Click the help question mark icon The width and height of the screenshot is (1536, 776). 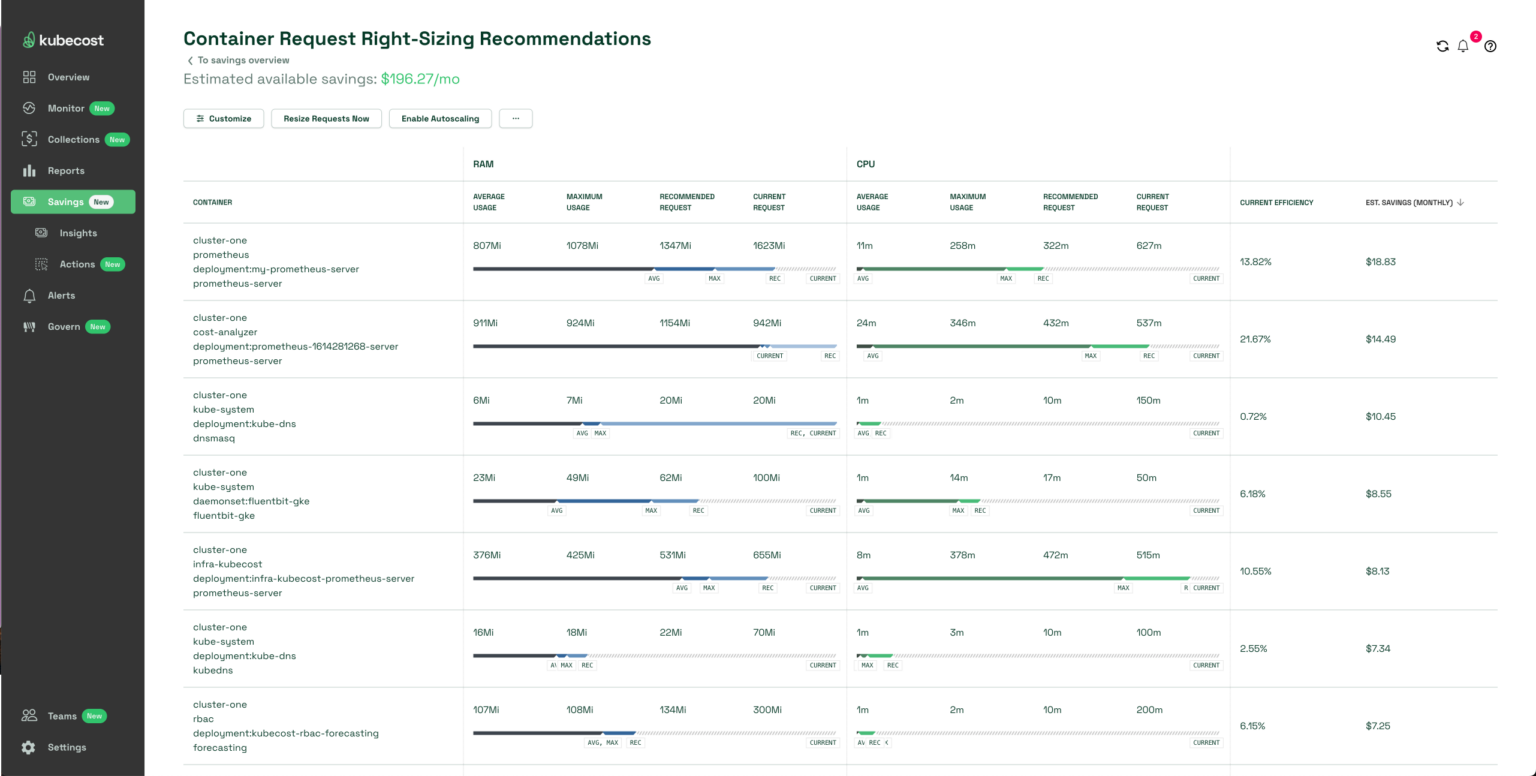[x=1490, y=46]
